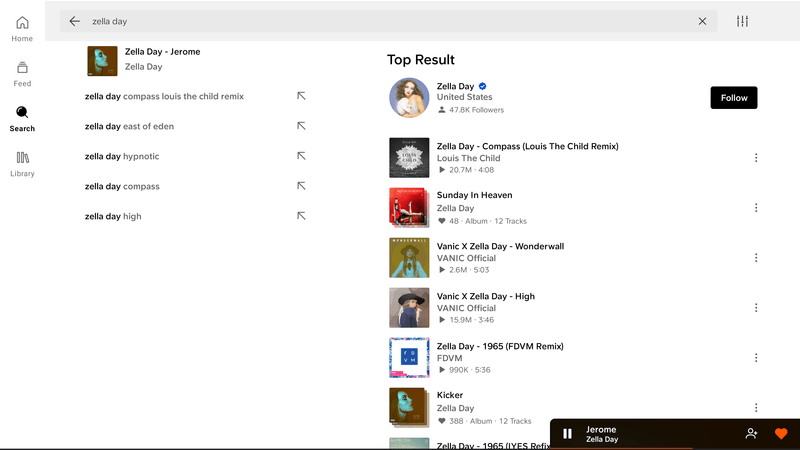
Task: Open the Library section in sidebar
Action: (22, 164)
